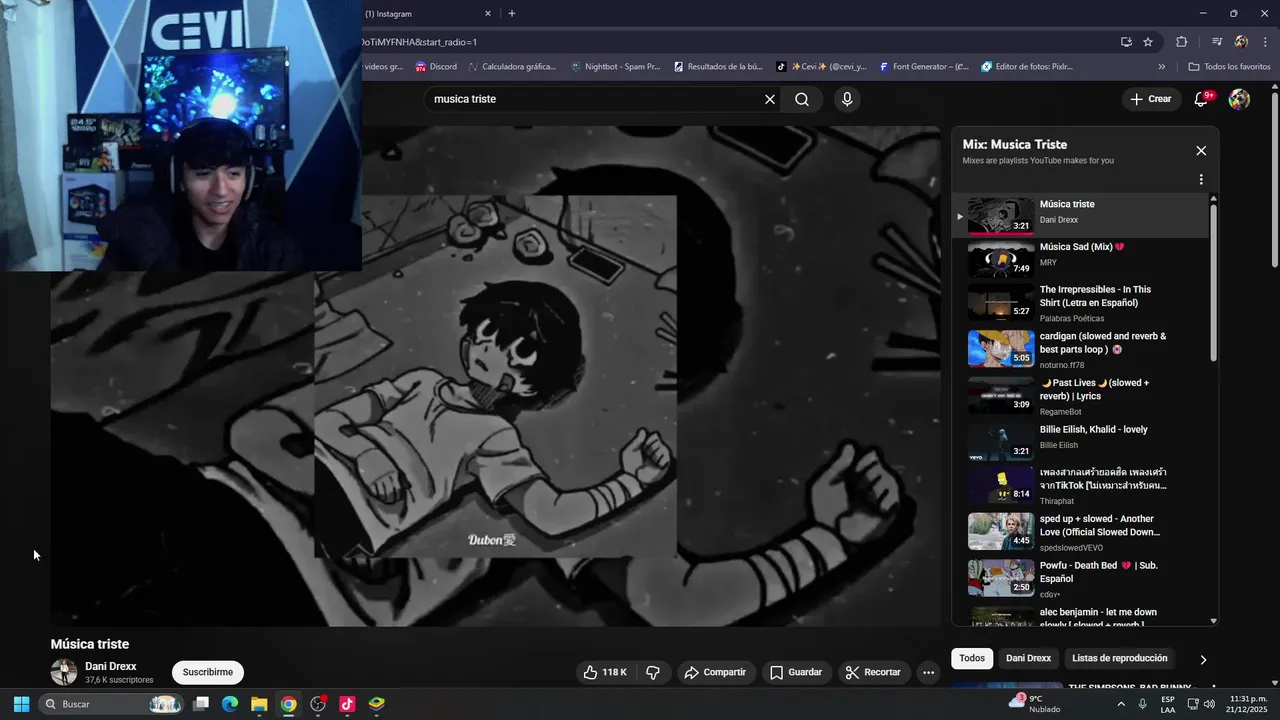This screenshot has width=1280, height=720.
Task: Open the Editor de fotos: Pixlr bookmark
Action: tap(1028, 67)
